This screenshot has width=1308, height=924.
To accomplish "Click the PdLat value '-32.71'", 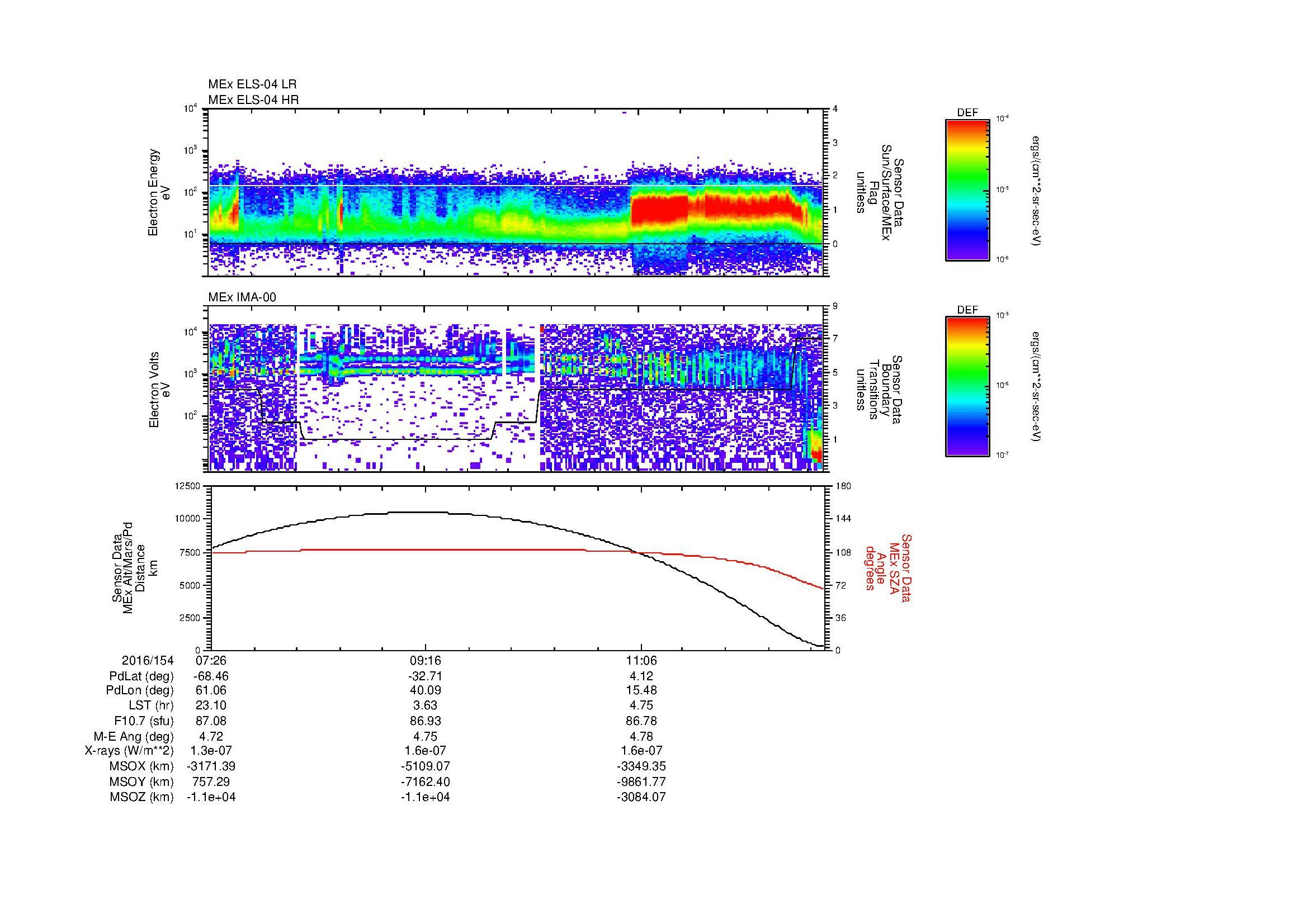I will (x=426, y=676).
